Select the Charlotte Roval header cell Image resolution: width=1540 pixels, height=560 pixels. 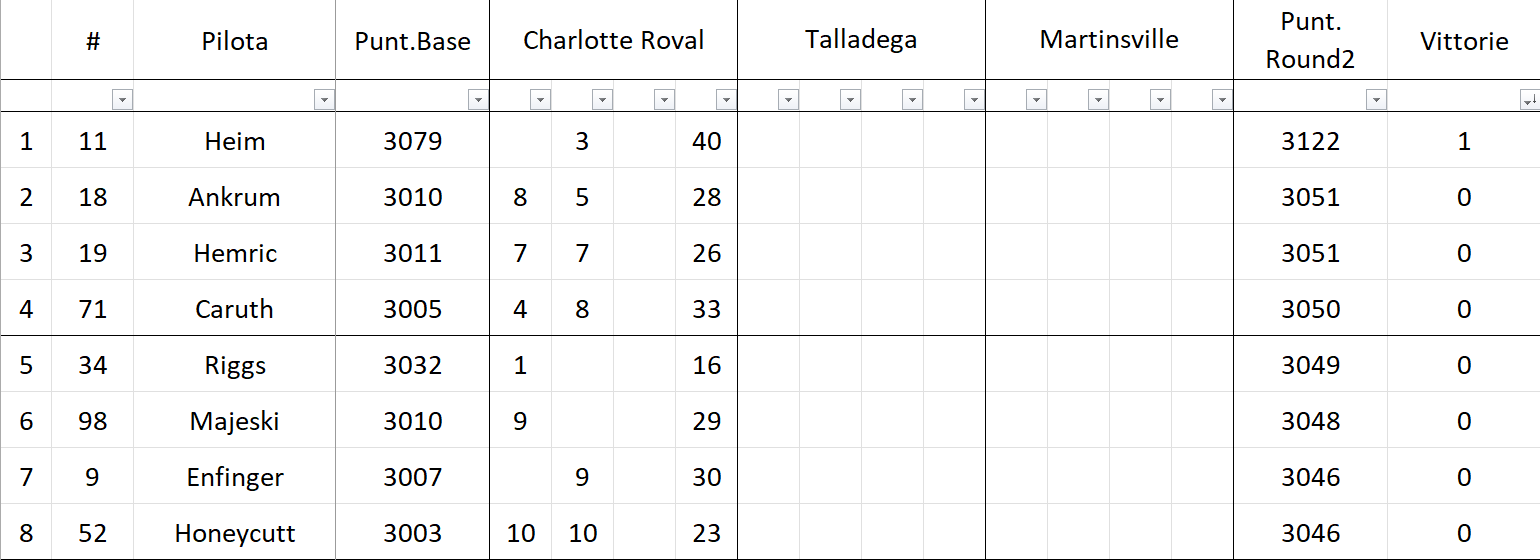point(613,41)
